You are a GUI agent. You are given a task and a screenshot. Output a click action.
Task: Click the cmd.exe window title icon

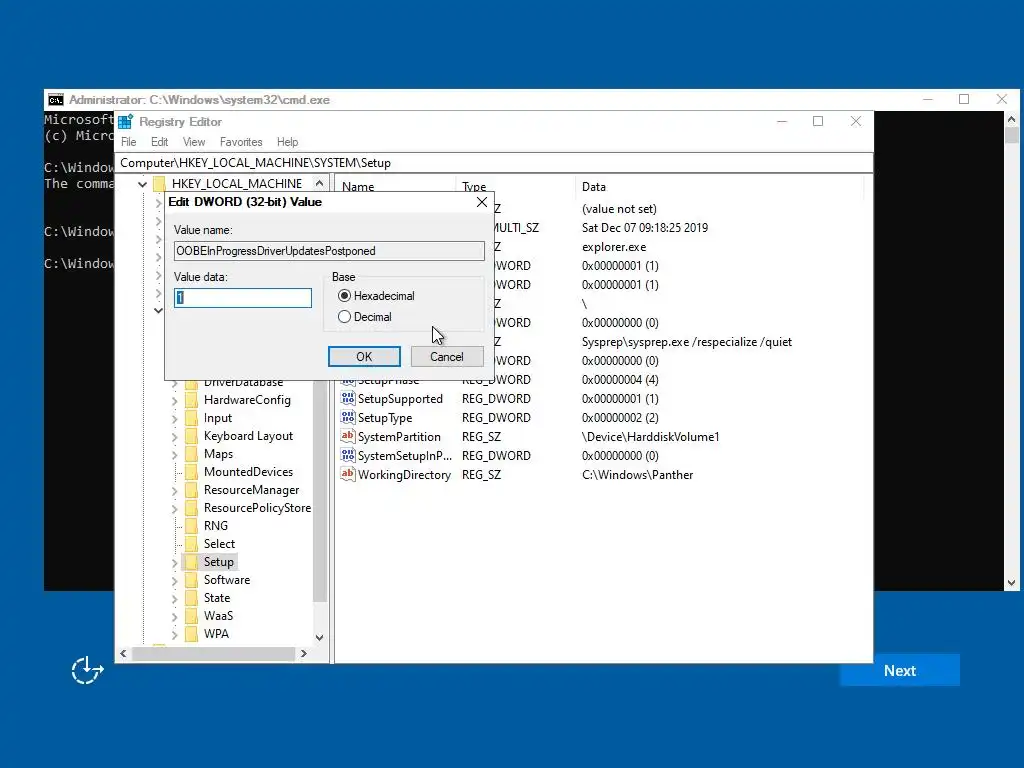click(56, 99)
